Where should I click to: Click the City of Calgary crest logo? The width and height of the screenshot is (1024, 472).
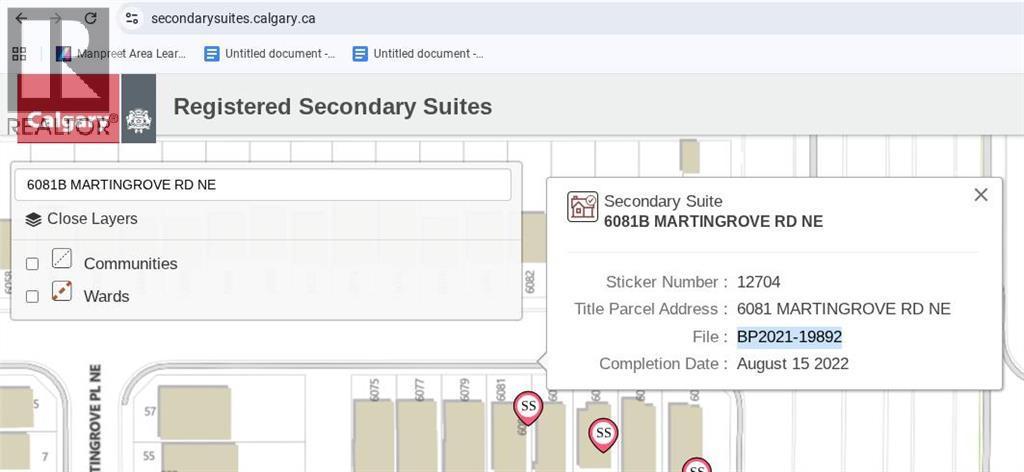point(139,119)
